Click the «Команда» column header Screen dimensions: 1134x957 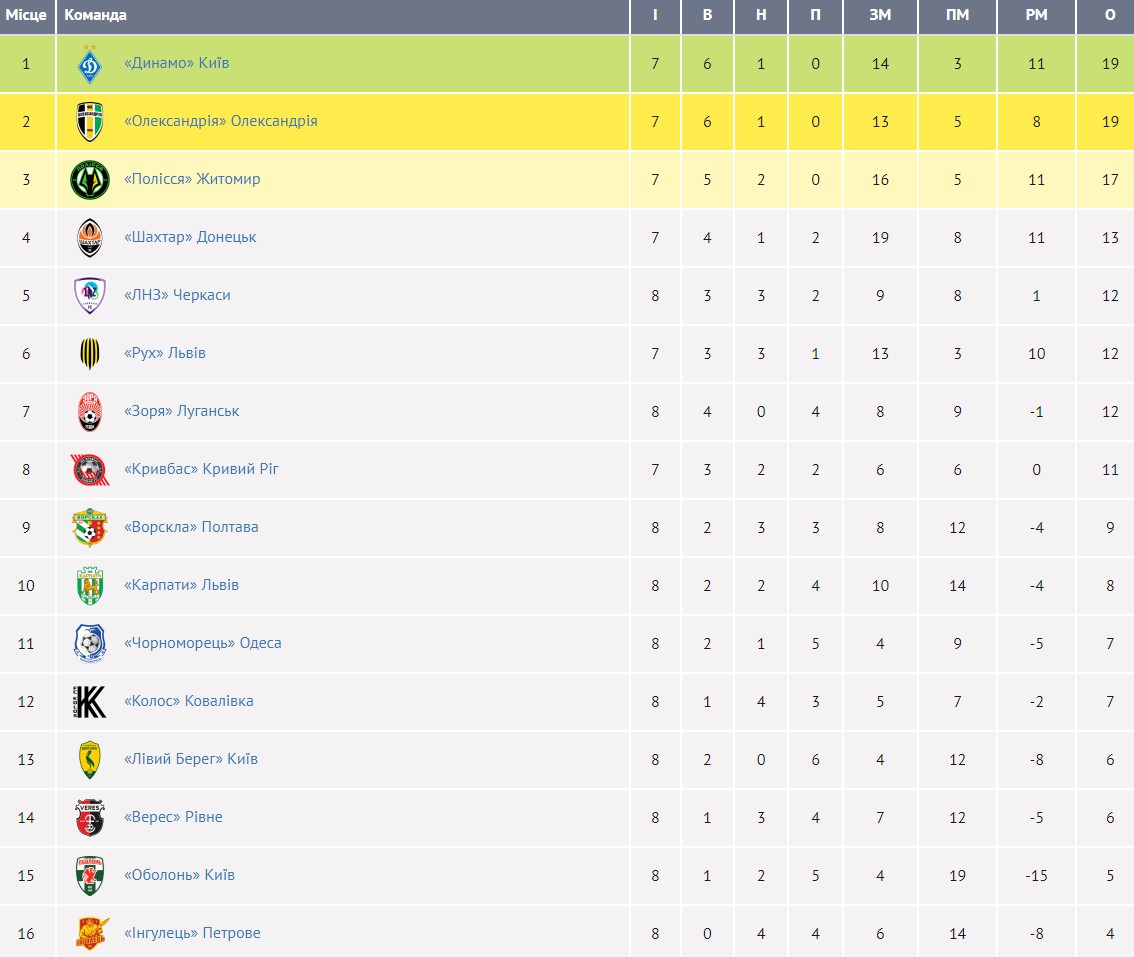tap(96, 16)
